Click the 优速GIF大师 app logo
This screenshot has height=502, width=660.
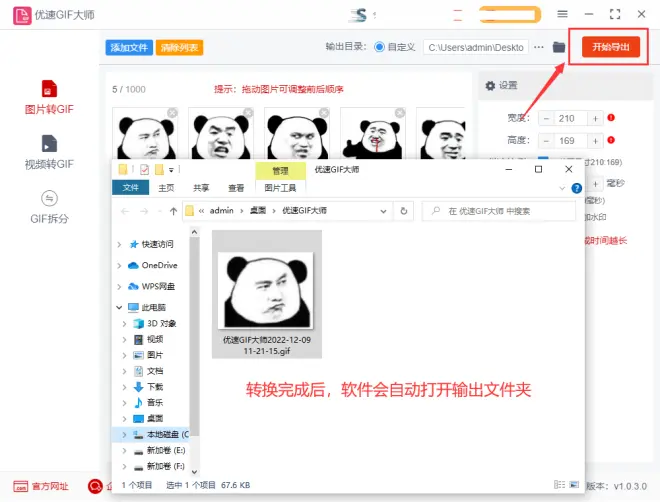click(x=22, y=15)
